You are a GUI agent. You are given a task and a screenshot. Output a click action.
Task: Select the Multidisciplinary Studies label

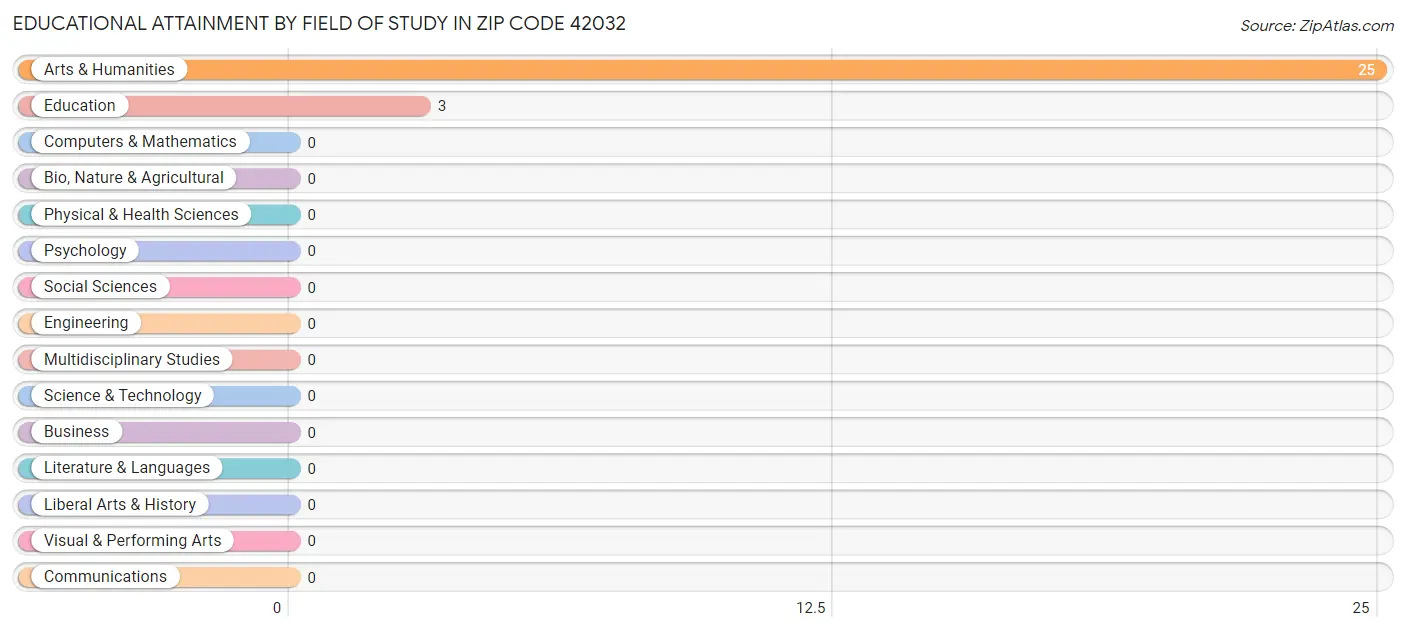[x=132, y=359]
